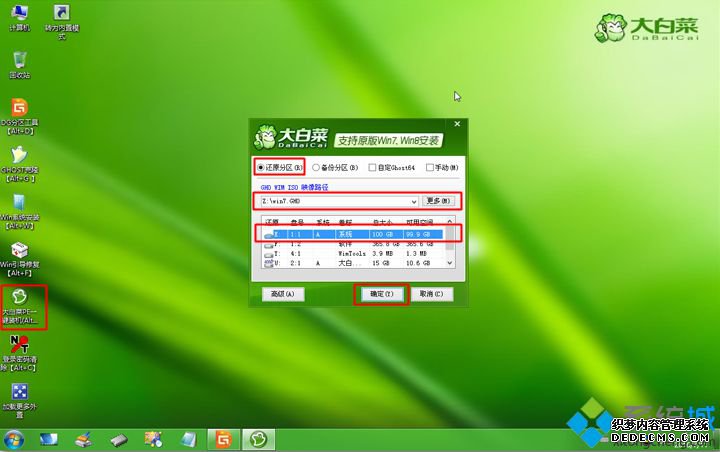Select the U: 15 GB partition row
This screenshot has height=452, width=720.
point(353,263)
